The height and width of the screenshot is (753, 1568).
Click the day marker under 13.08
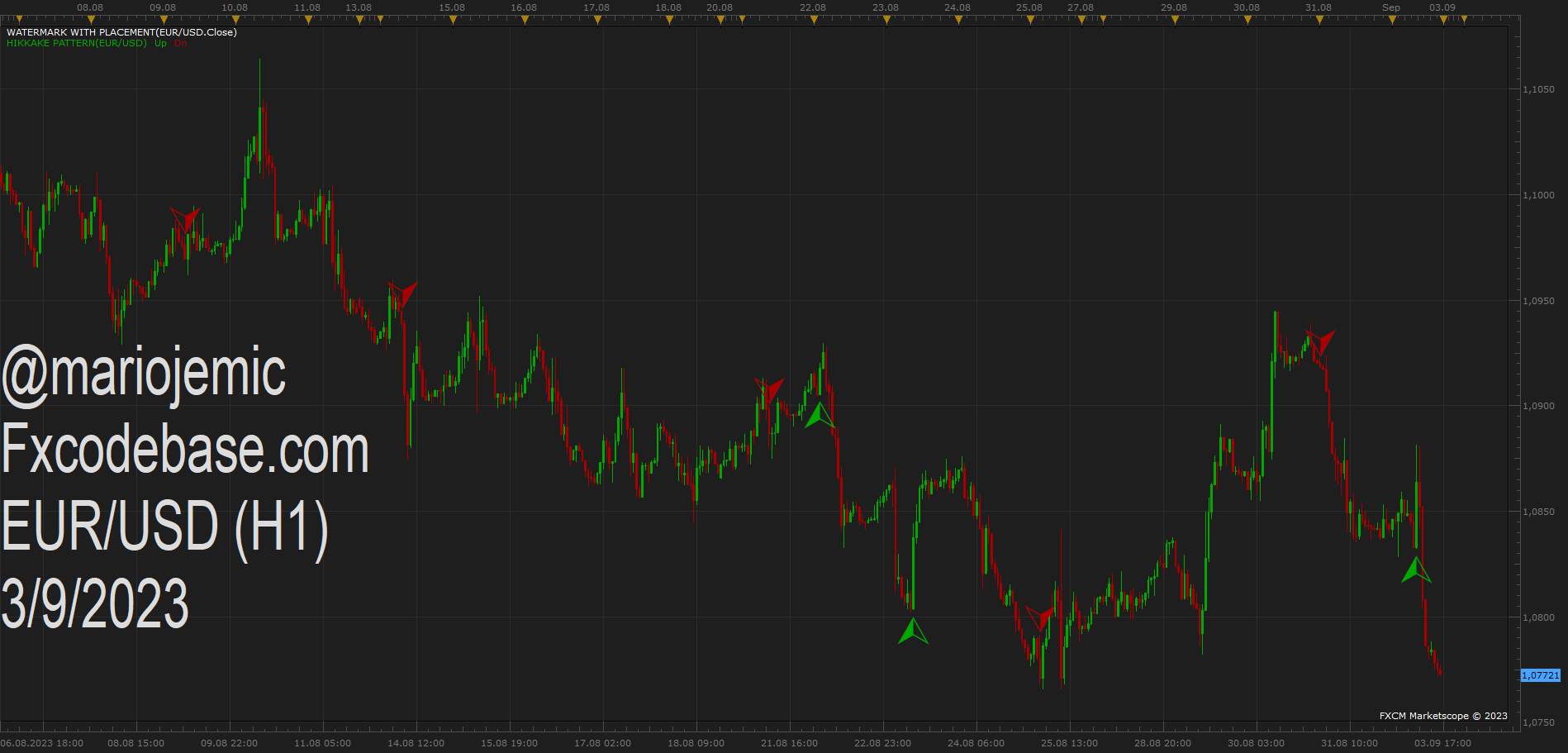tap(359, 20)
